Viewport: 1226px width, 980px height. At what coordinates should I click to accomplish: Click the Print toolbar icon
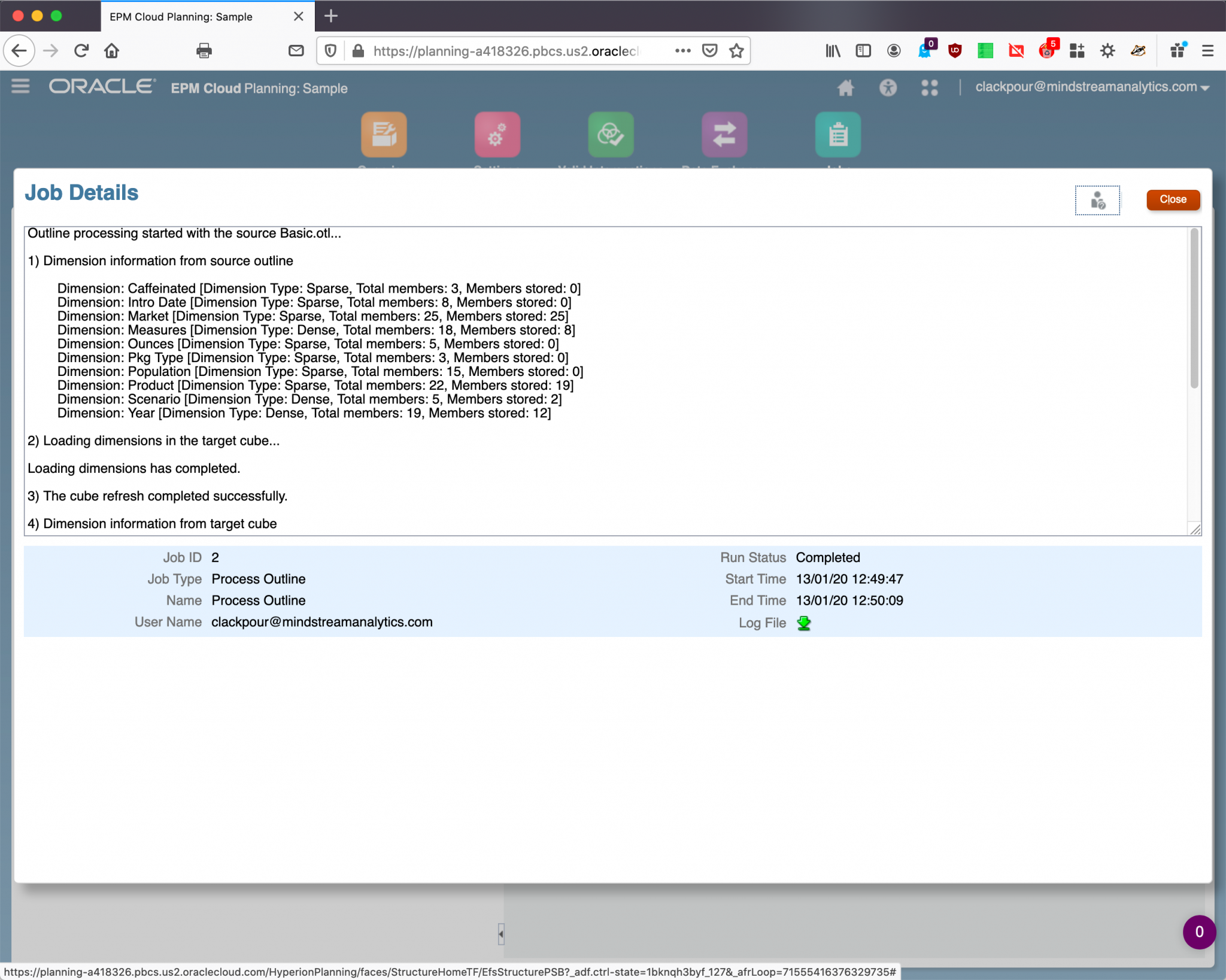click(204, 51)
